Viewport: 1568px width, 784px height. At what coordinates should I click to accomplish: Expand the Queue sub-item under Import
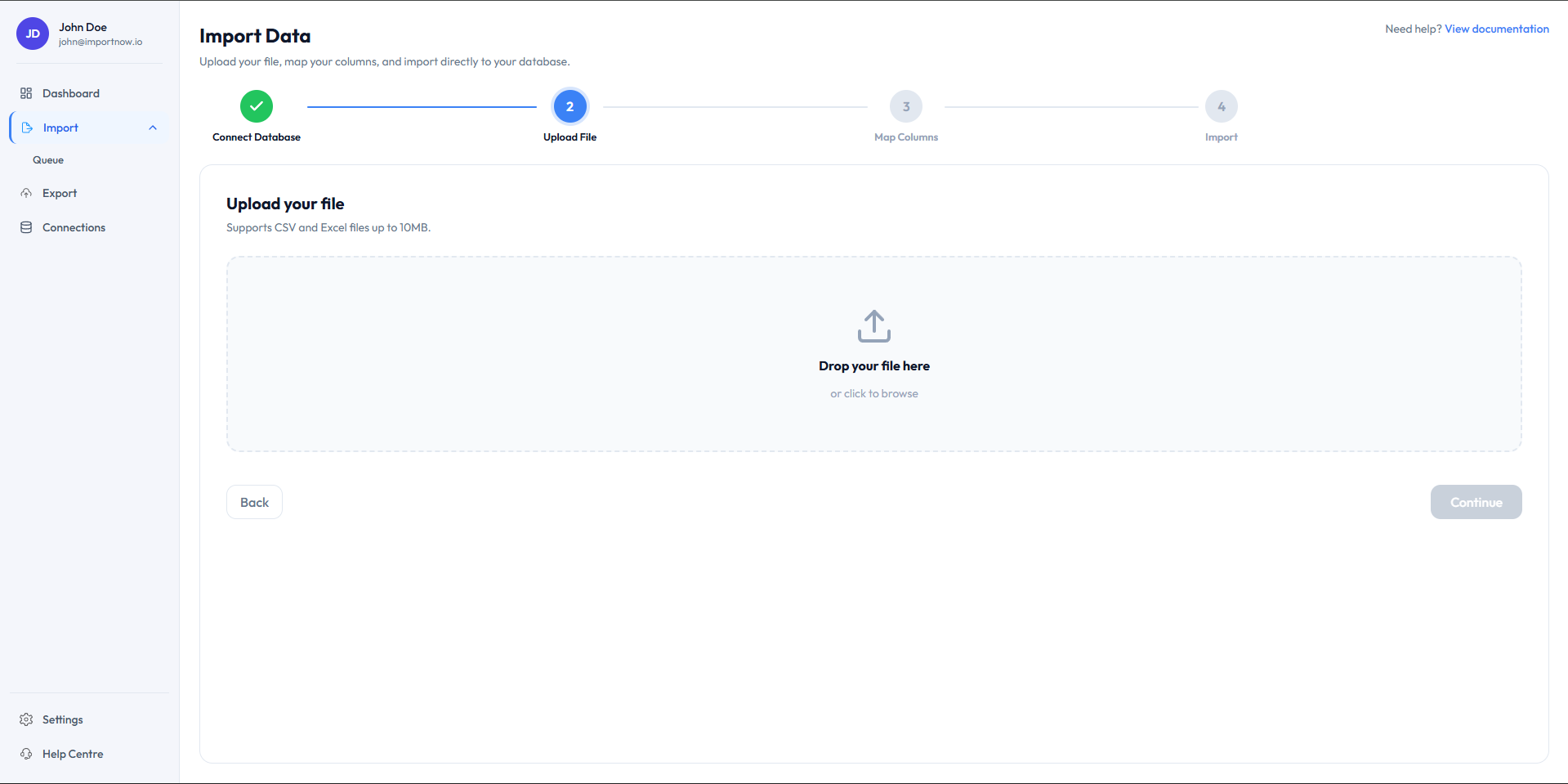[48, 159]
